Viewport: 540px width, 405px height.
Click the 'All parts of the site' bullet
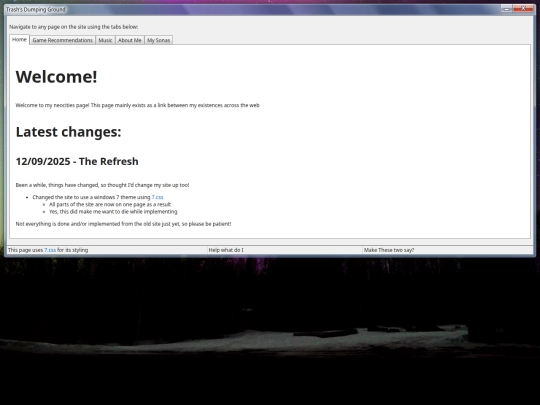110,205
